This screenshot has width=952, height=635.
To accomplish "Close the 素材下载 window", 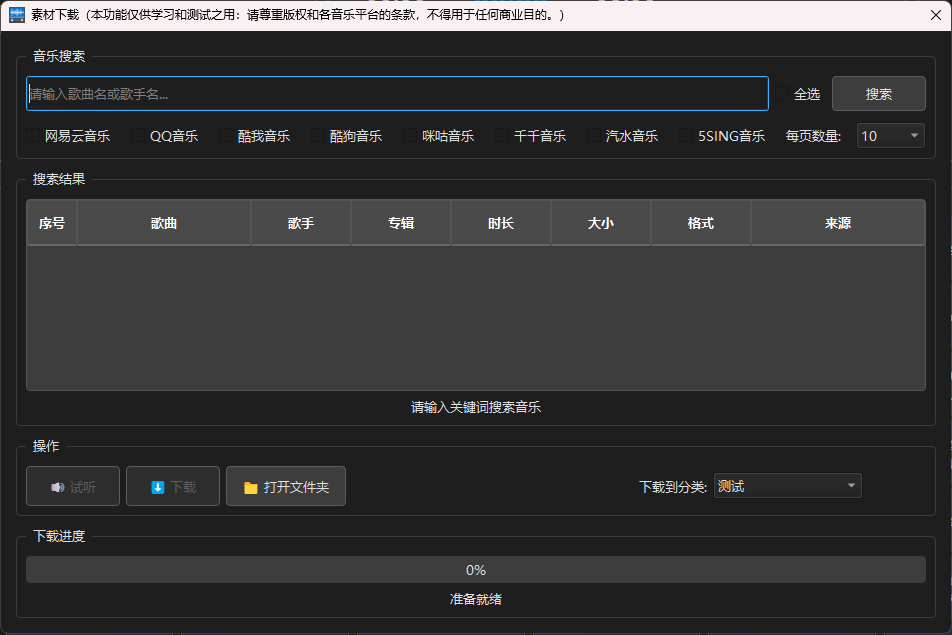I will pyautogui.click(x=935, y=15).
